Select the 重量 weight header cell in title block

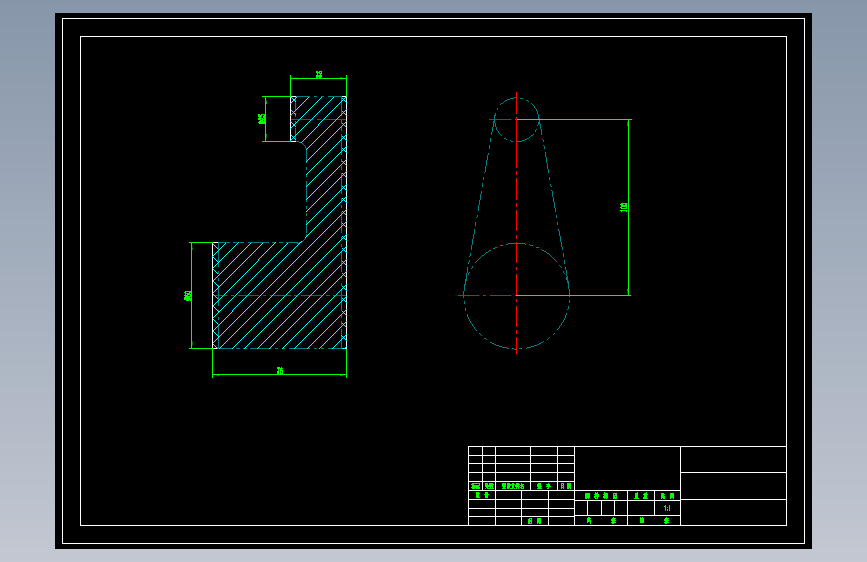coord(641,496)
